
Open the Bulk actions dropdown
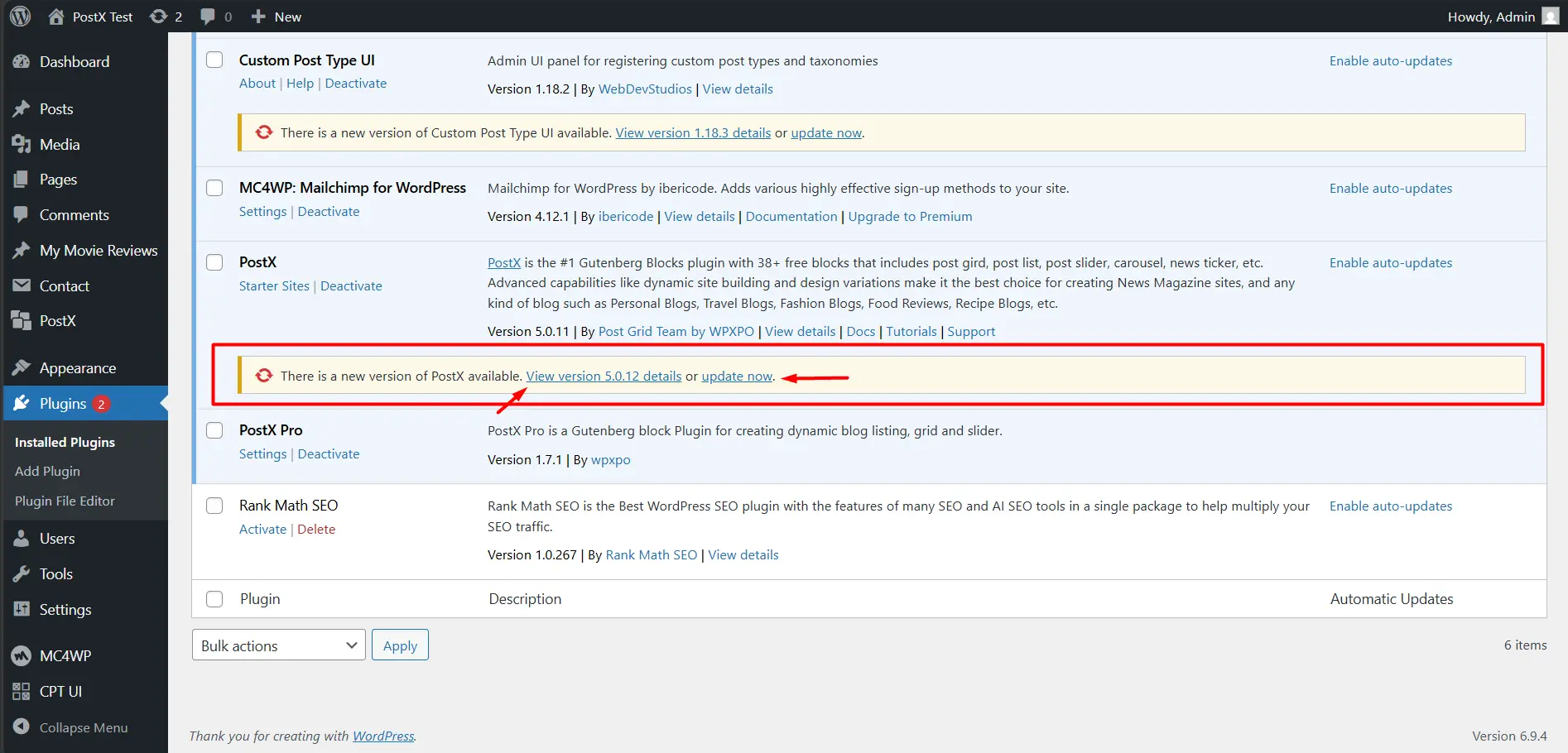278,645
